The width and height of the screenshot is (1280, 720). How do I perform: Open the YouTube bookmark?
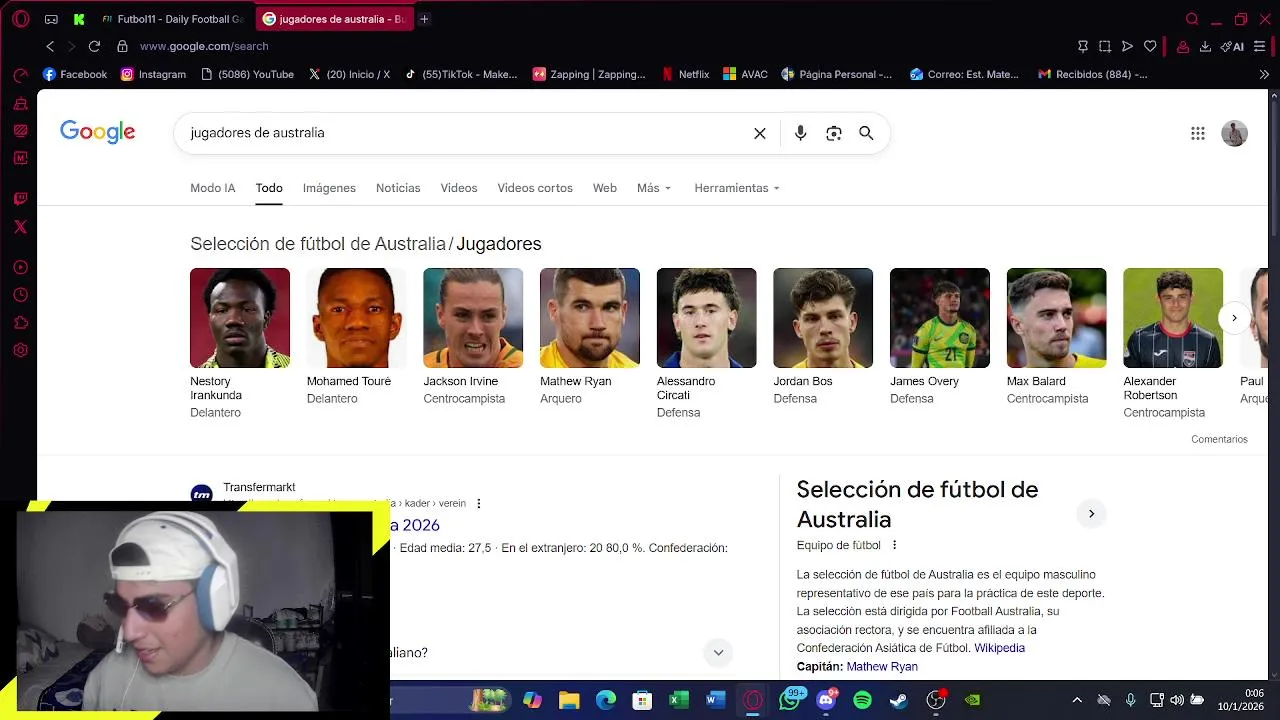point(247,74)
